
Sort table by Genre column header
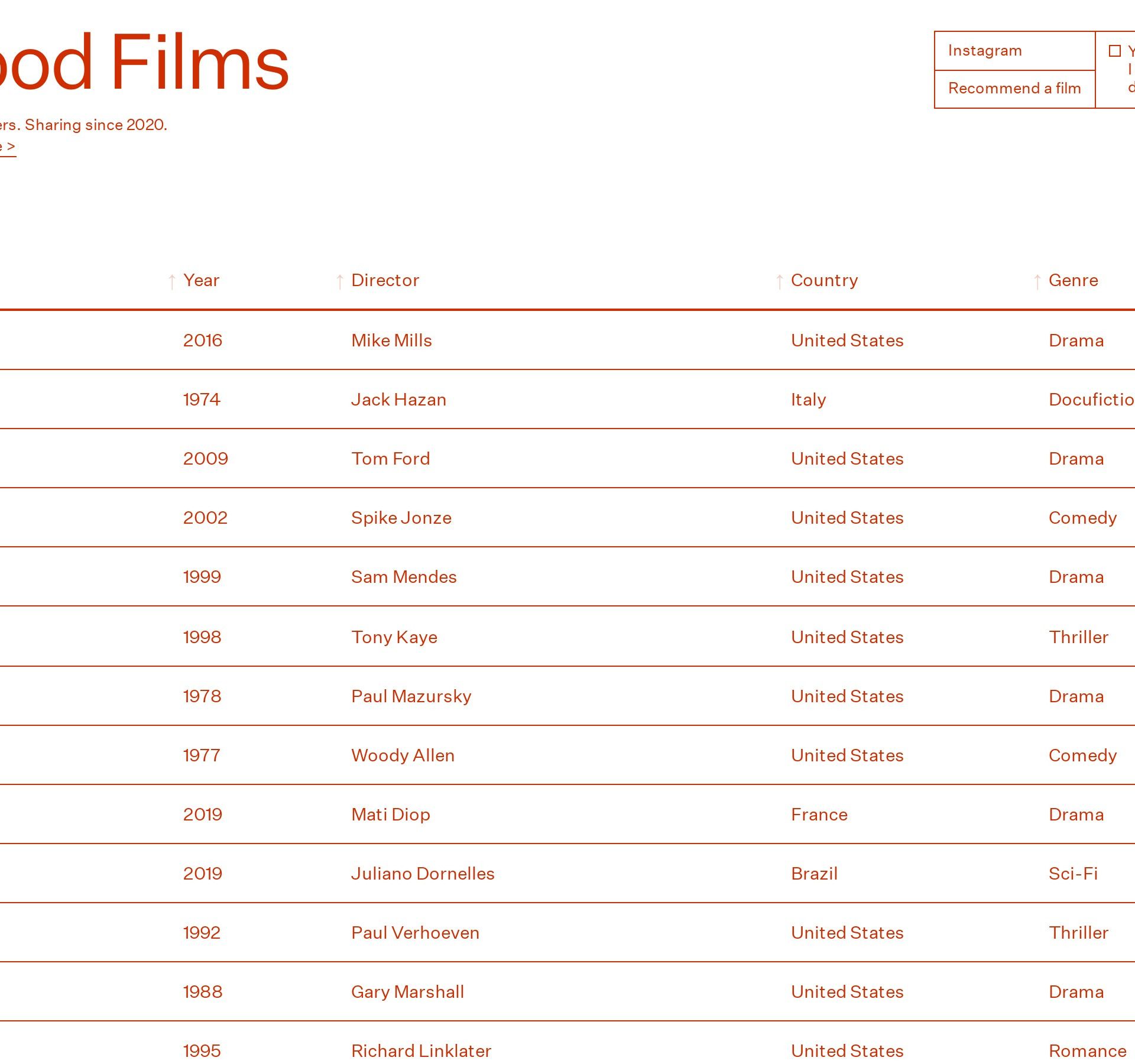tap(1073, 280)
